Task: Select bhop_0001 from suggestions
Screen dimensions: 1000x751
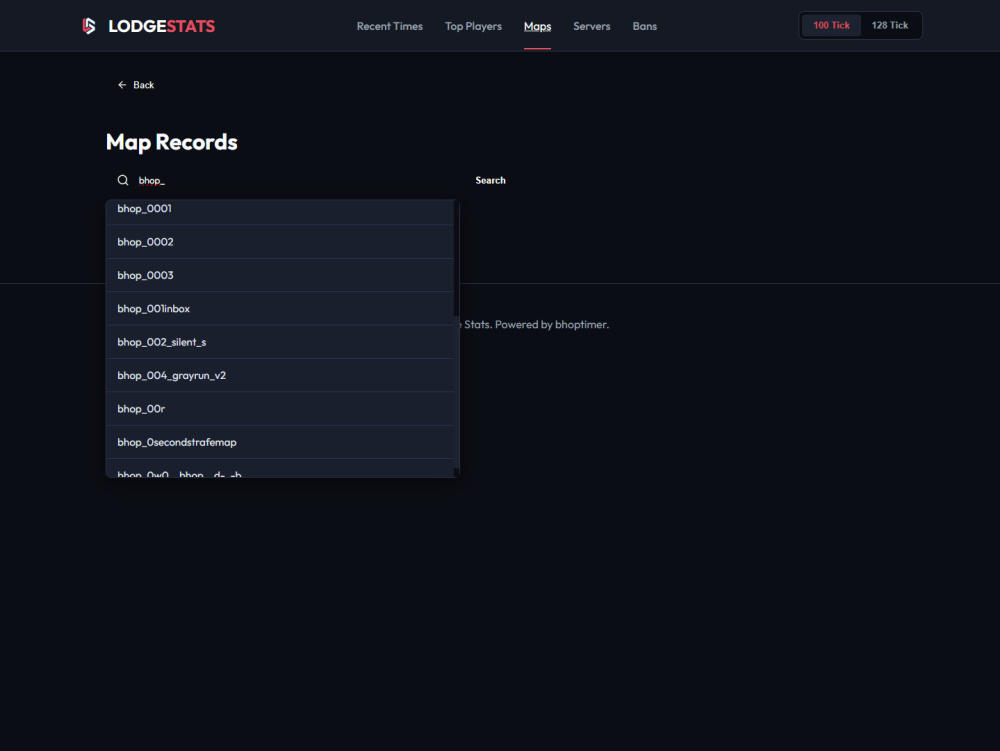Action: (x=280, y=211)
